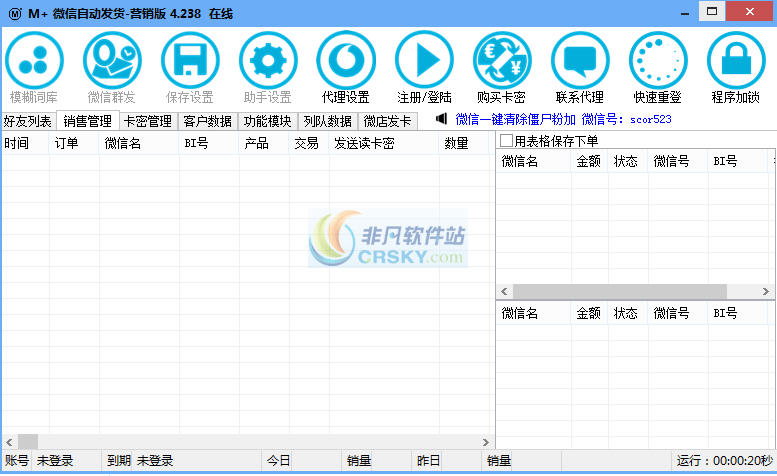
Task: Click the 运行 timer in status bar
Action: (x=725, y=461)
